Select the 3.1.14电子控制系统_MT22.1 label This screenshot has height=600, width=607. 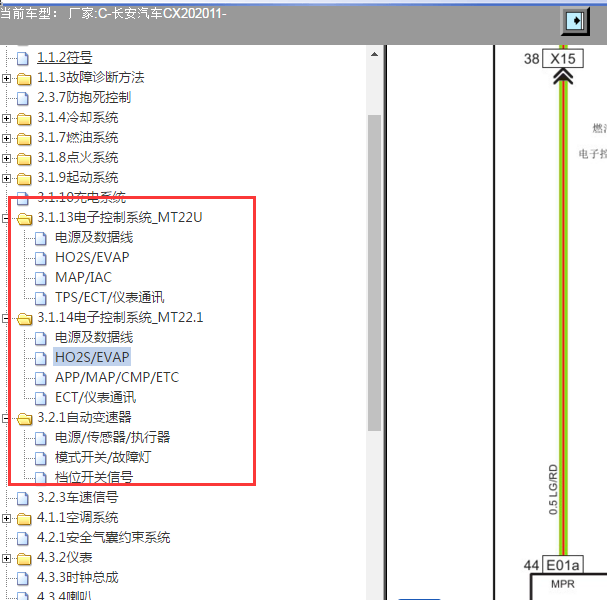[x=120, y=317]
